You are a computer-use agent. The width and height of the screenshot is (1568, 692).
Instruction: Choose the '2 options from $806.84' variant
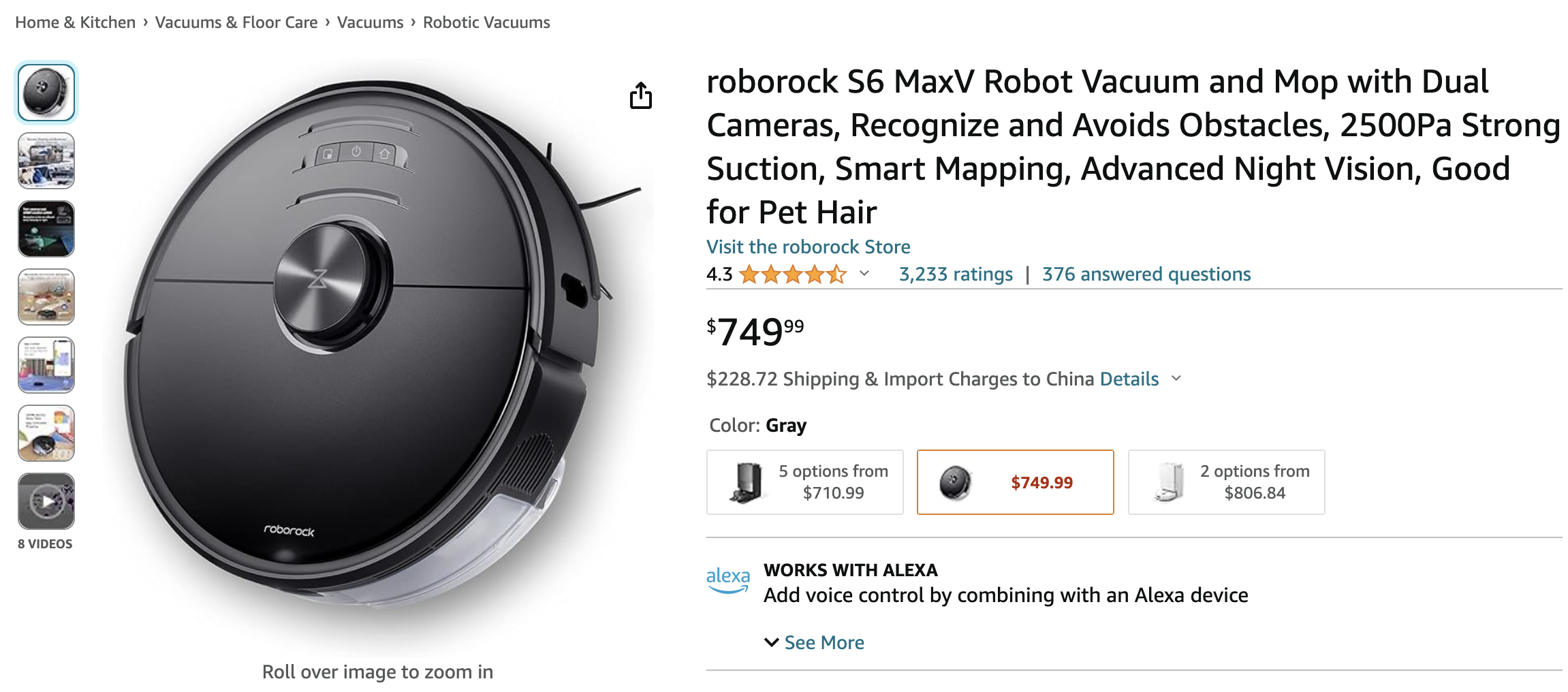(x=1226, y=482)
